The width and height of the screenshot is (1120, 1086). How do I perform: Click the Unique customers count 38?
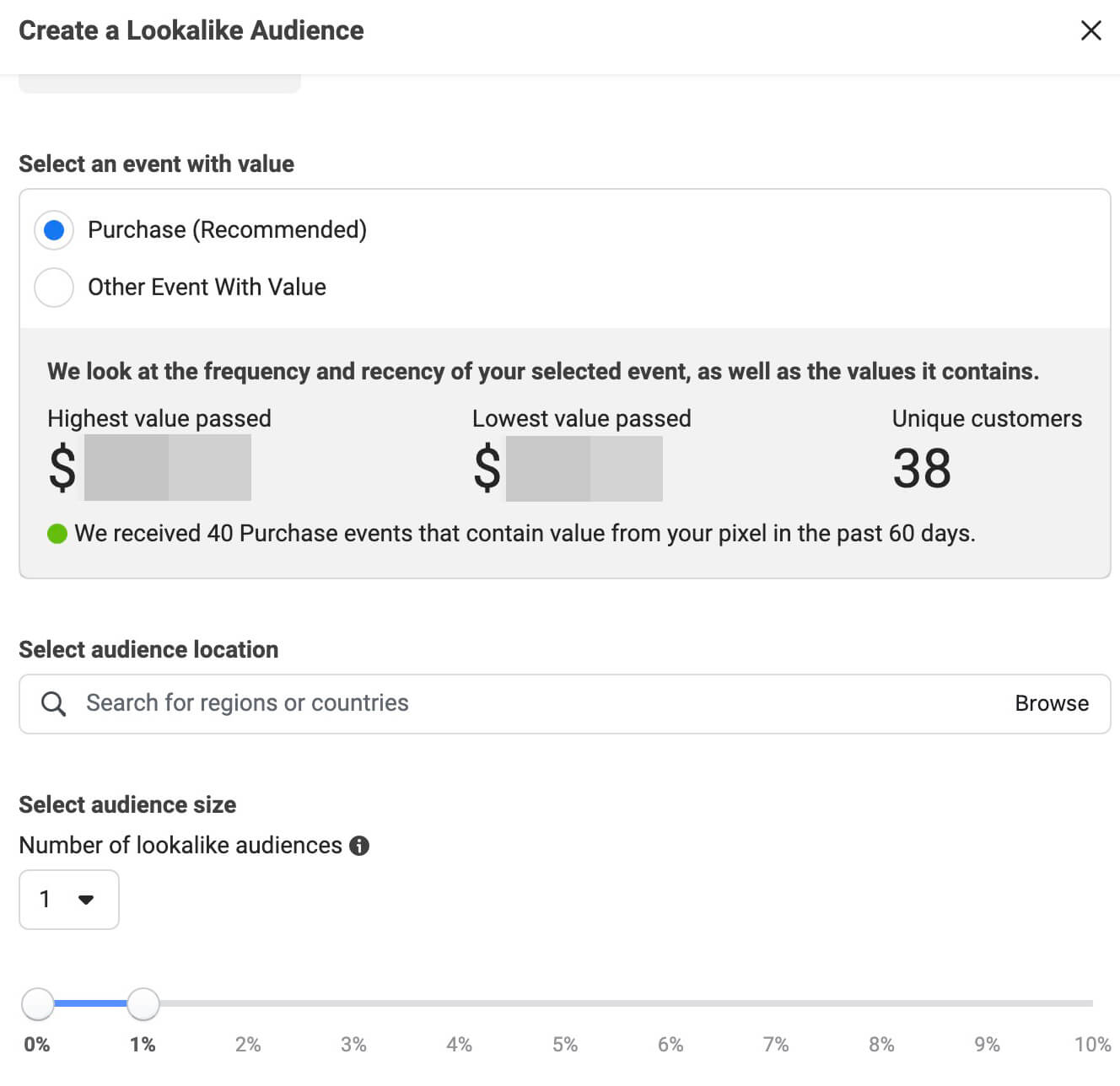click(x=922, y=469)
